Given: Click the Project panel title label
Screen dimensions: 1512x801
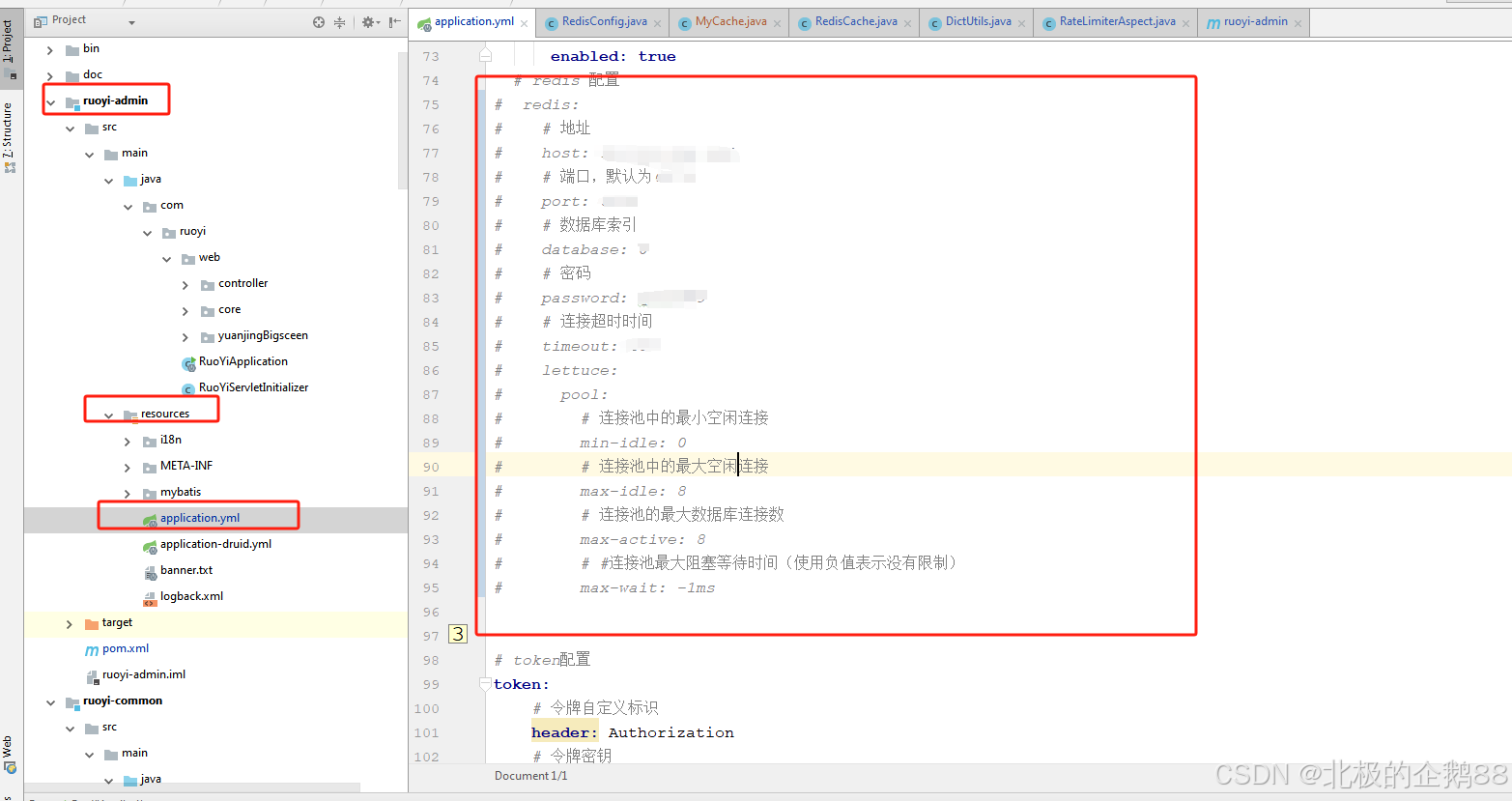Looking at the screenshot, I should click(69, 20).
